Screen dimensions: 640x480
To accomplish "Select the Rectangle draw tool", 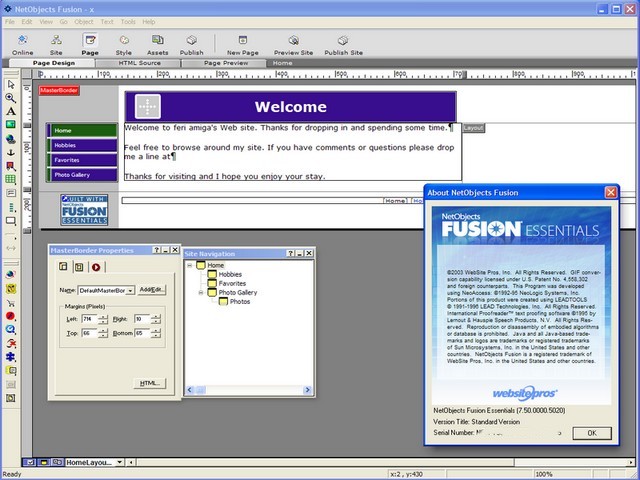I will (11, 221).
